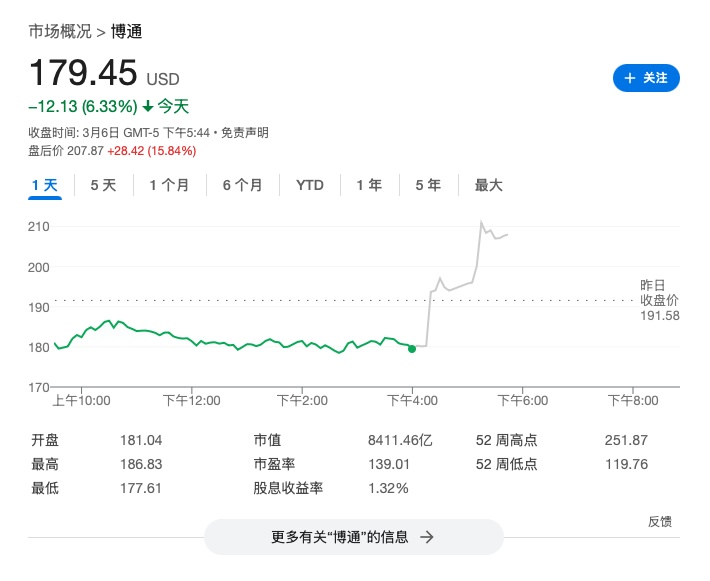
Task: Click the green closing price dot on chart
Action: 412,348
